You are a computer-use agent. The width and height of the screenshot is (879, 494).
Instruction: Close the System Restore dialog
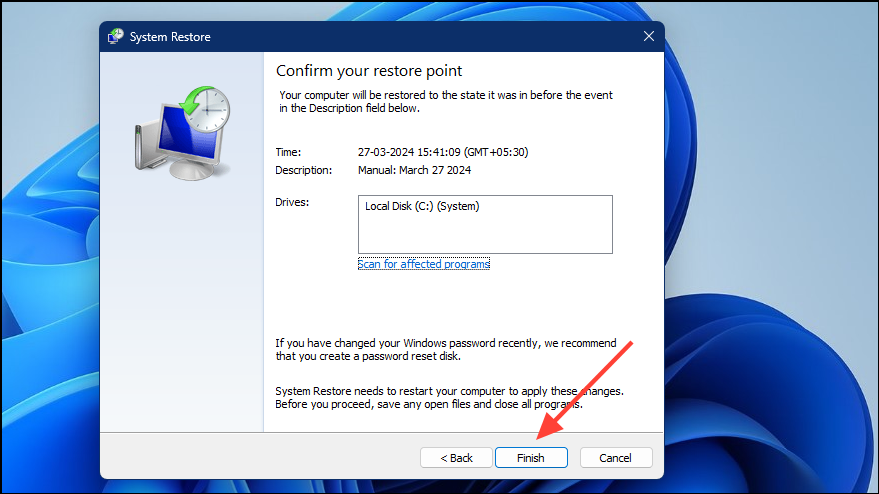[x=649, y=36]
